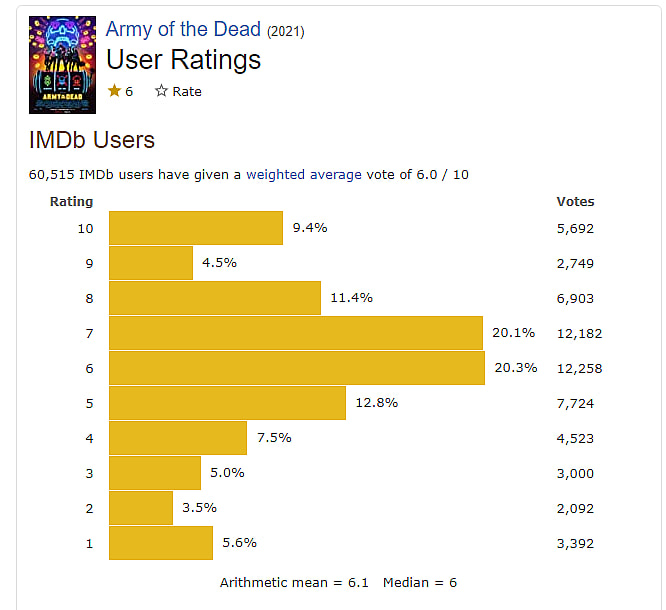This screenshot has height=610, width=666.
Task: Open the Army of the Dead title link
Action: click(x=183, y=29)
